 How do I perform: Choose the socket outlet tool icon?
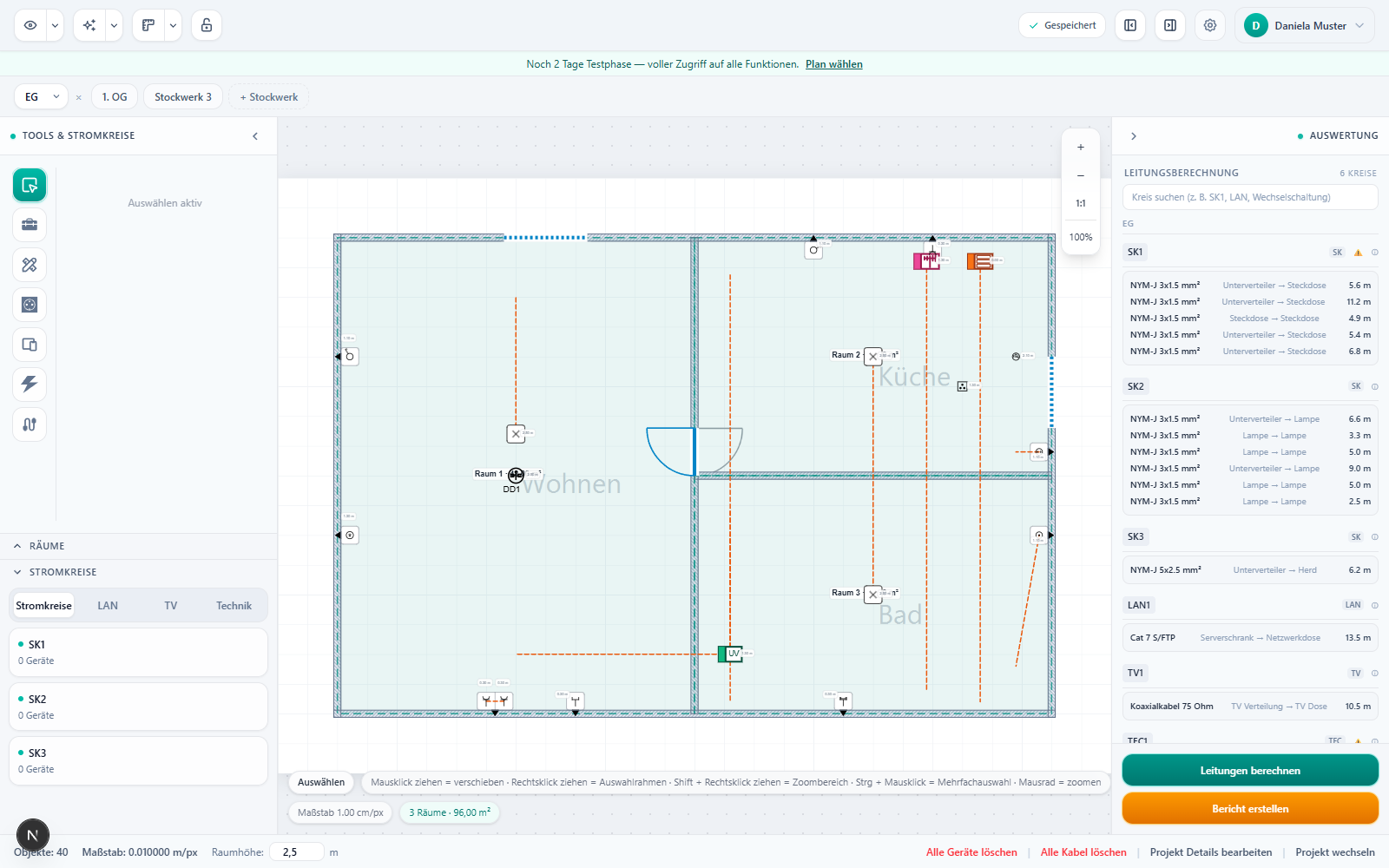[30, 305]
